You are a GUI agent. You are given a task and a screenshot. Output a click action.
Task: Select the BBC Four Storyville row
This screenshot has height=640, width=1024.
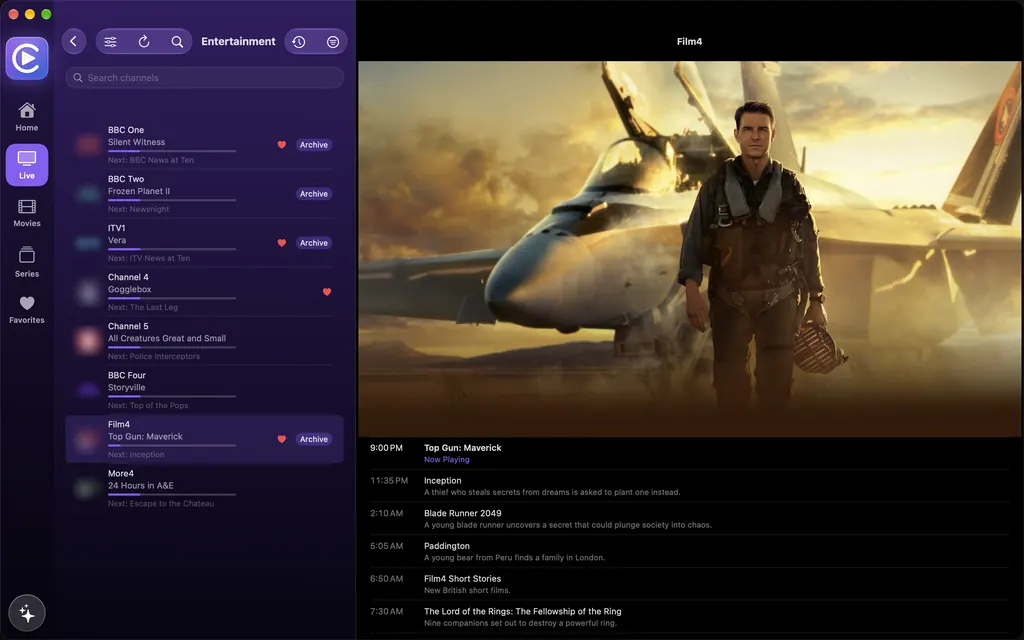[204, 390]
